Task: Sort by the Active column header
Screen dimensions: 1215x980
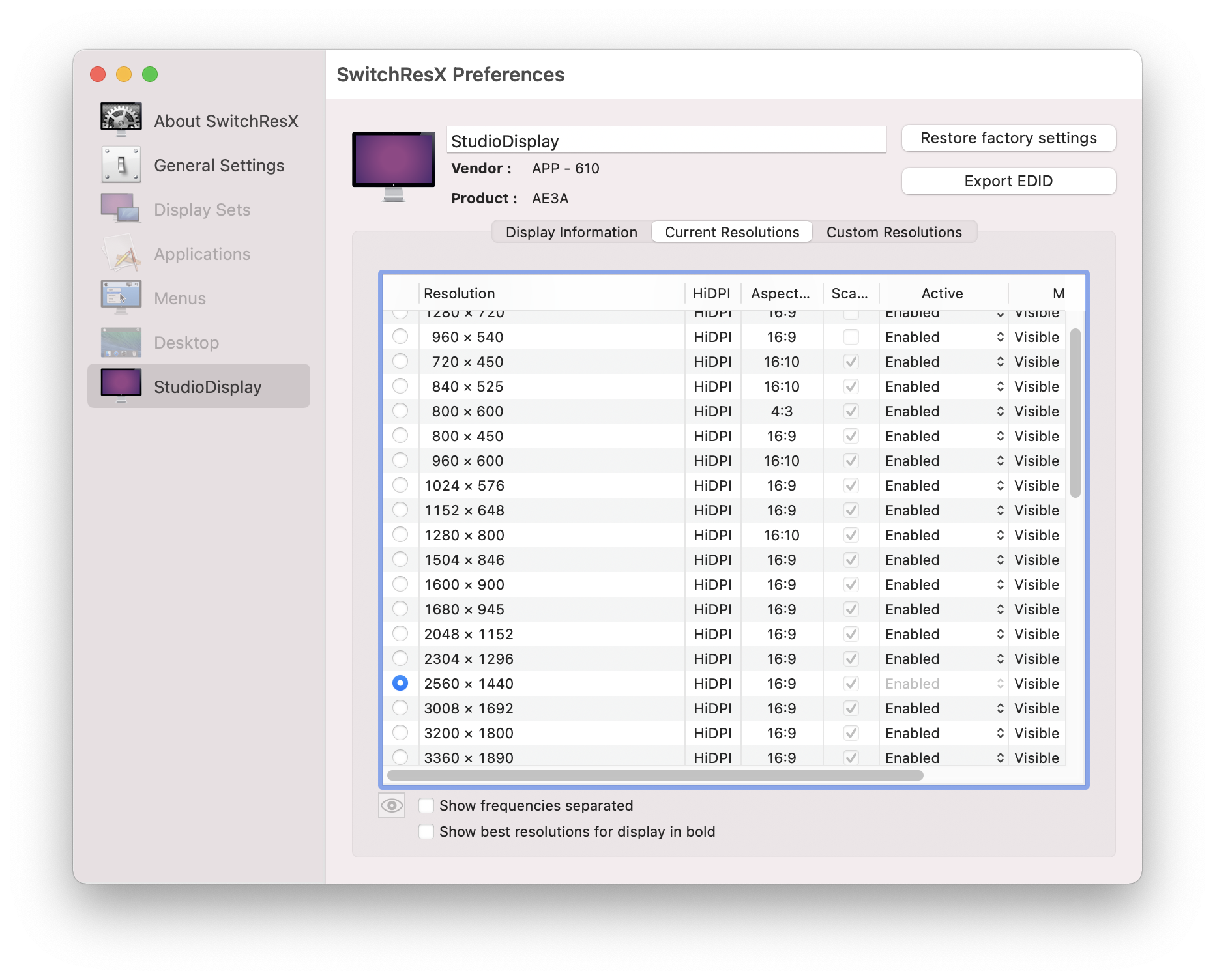Action: tap(943, 293)
